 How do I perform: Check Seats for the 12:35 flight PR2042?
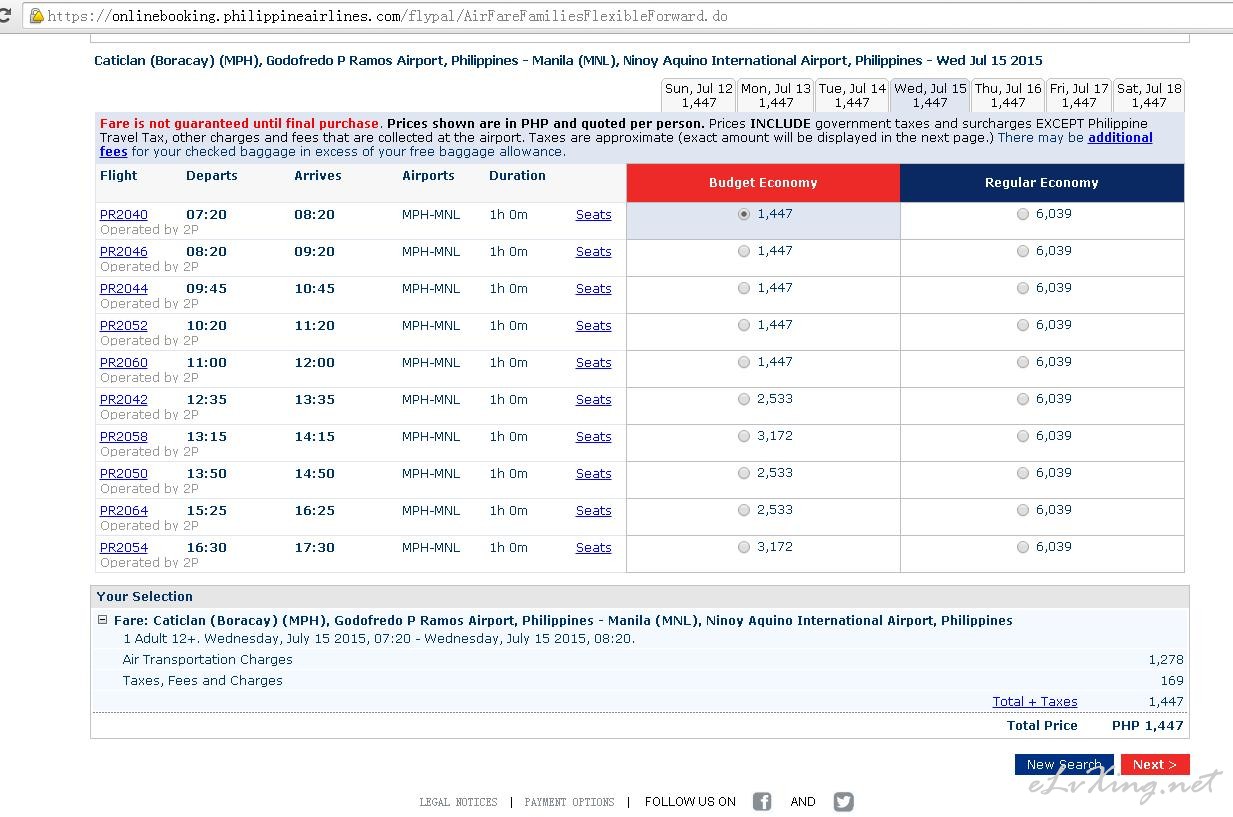(593, 400)
